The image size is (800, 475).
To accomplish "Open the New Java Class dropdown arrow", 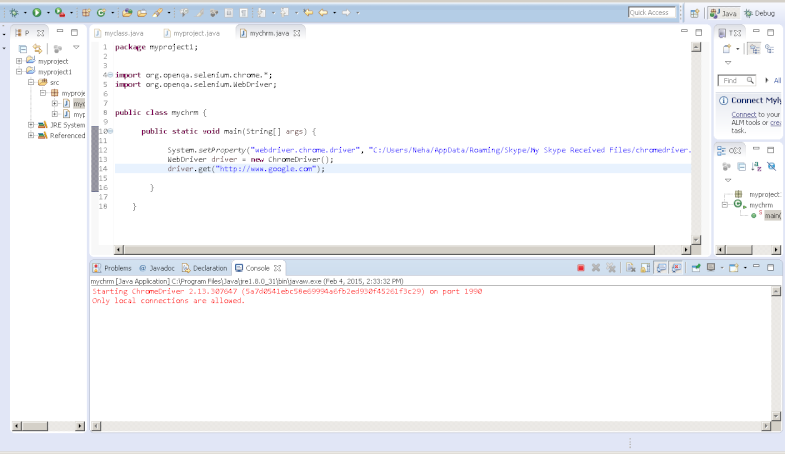I will pos(112,12).
